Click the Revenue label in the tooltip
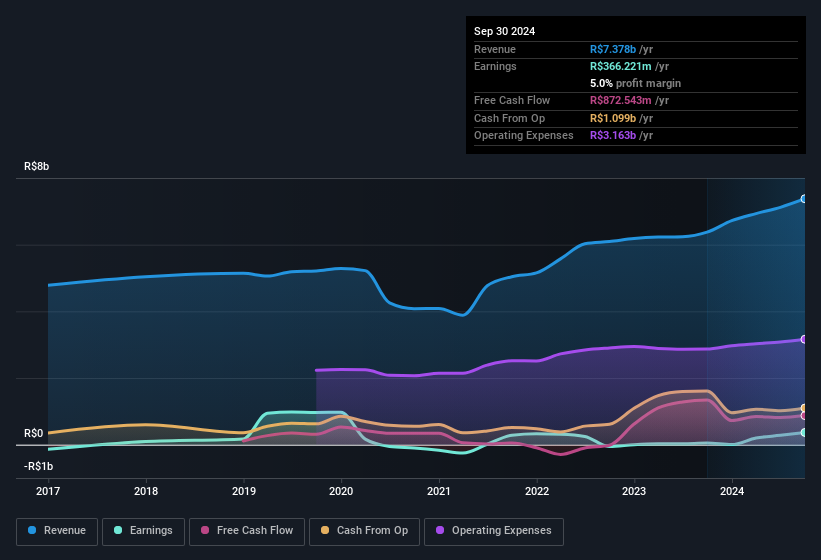The height and width of the screenshot is (560, 821). pyautogui.click(x=495, y=49)
